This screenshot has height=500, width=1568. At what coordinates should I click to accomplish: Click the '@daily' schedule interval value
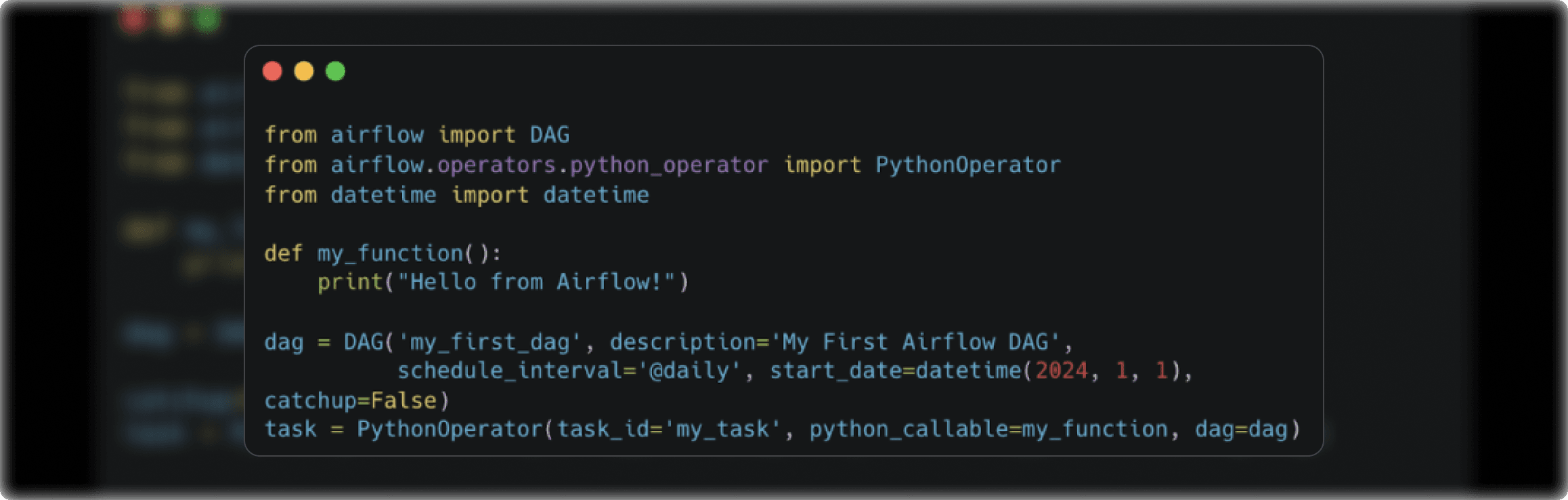[689, 371]
